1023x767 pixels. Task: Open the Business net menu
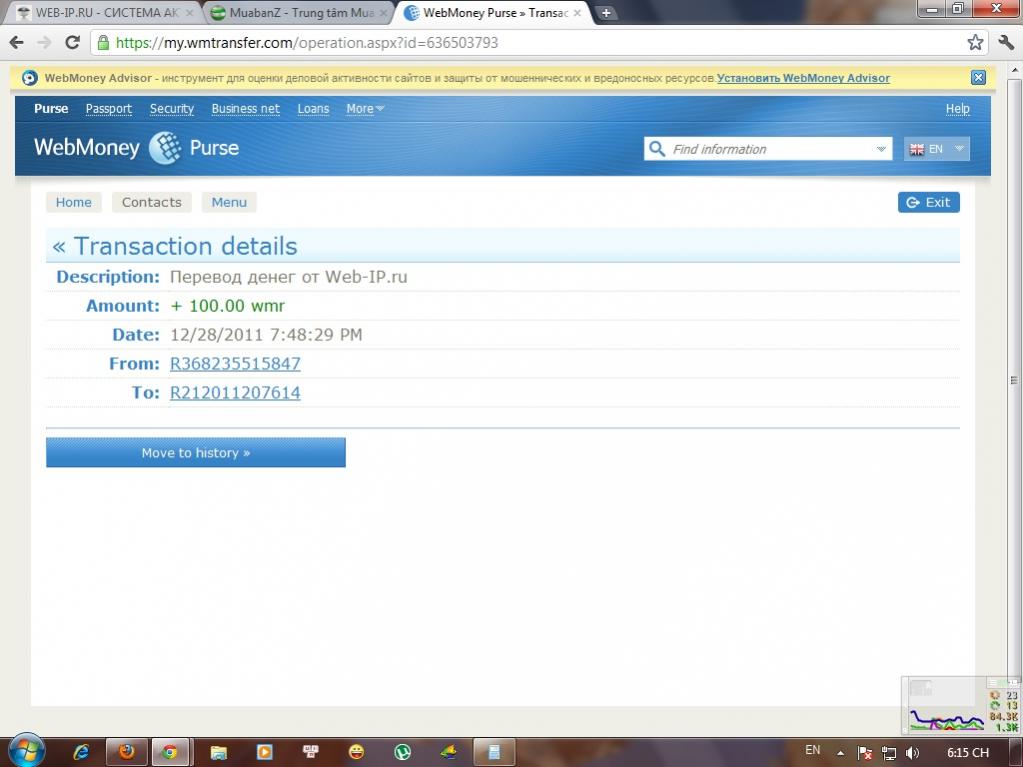coord(245,109)
